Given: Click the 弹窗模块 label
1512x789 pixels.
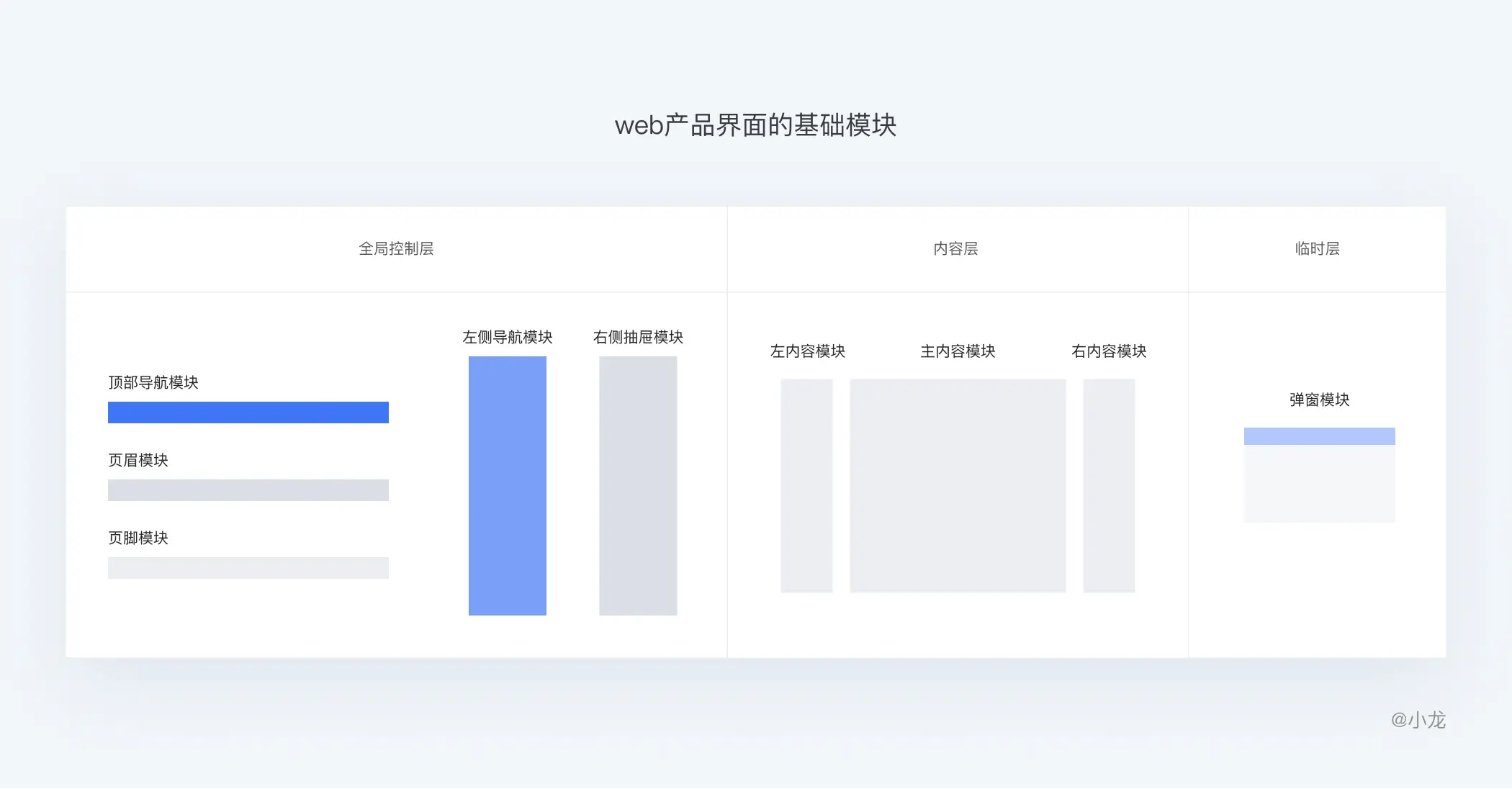Looking at the screenshot, I should click(1319, 400).
